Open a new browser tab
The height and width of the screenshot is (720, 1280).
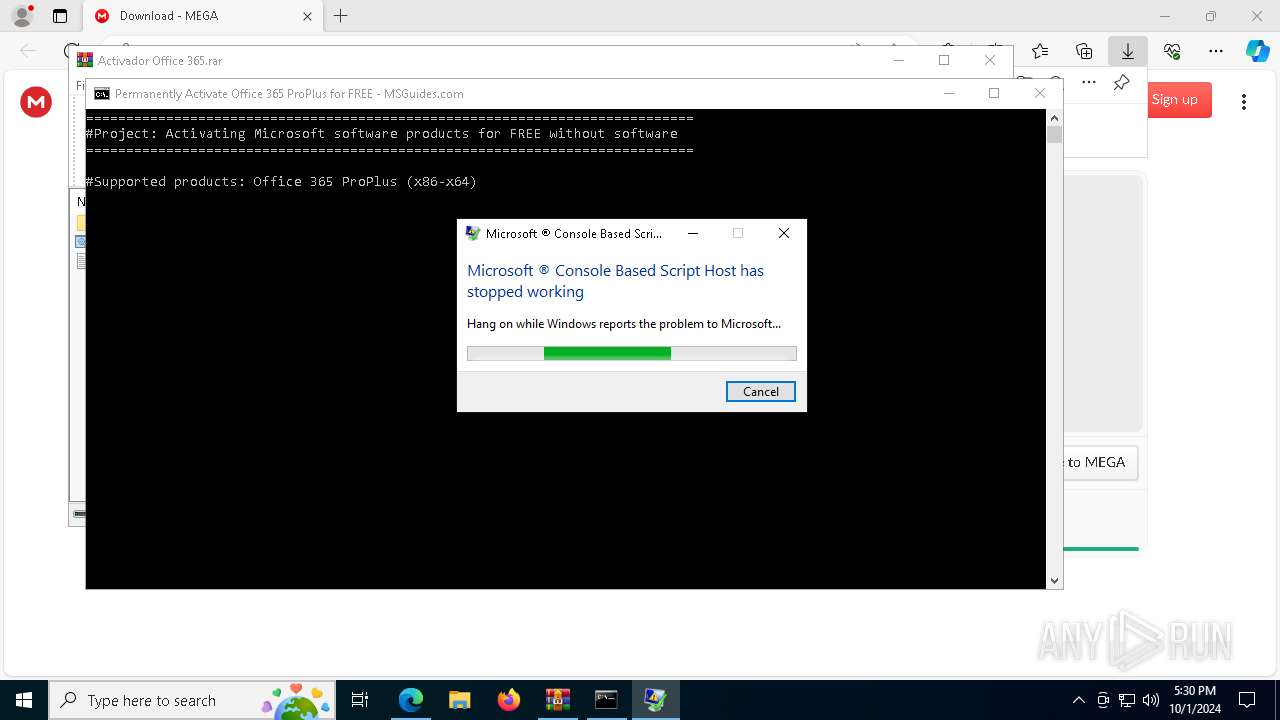[x=341, y=16]
